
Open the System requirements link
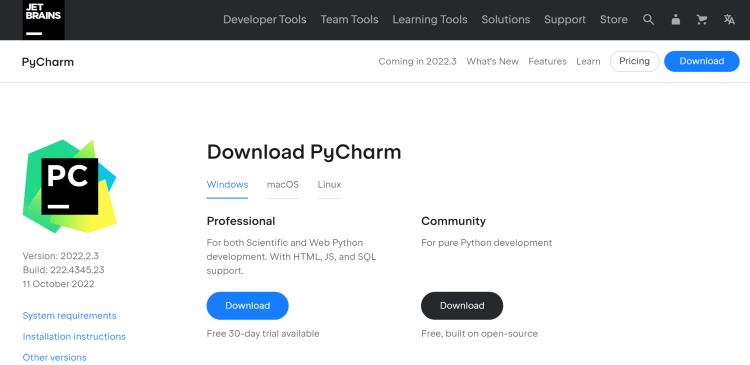tap(69, 316)
